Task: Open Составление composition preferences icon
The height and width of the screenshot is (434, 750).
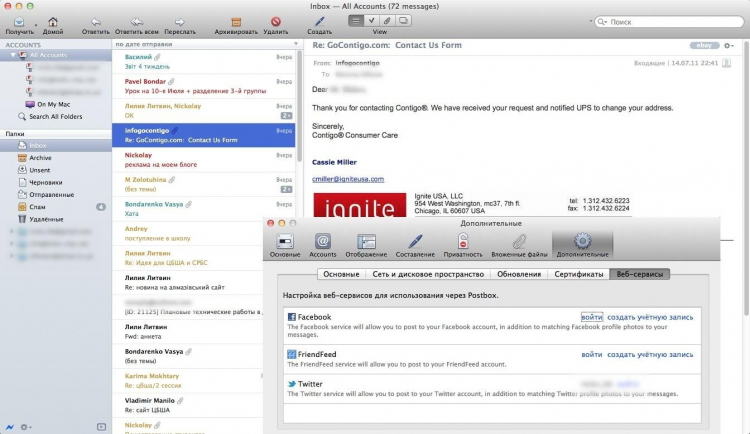Action: [x=415, y=246]
